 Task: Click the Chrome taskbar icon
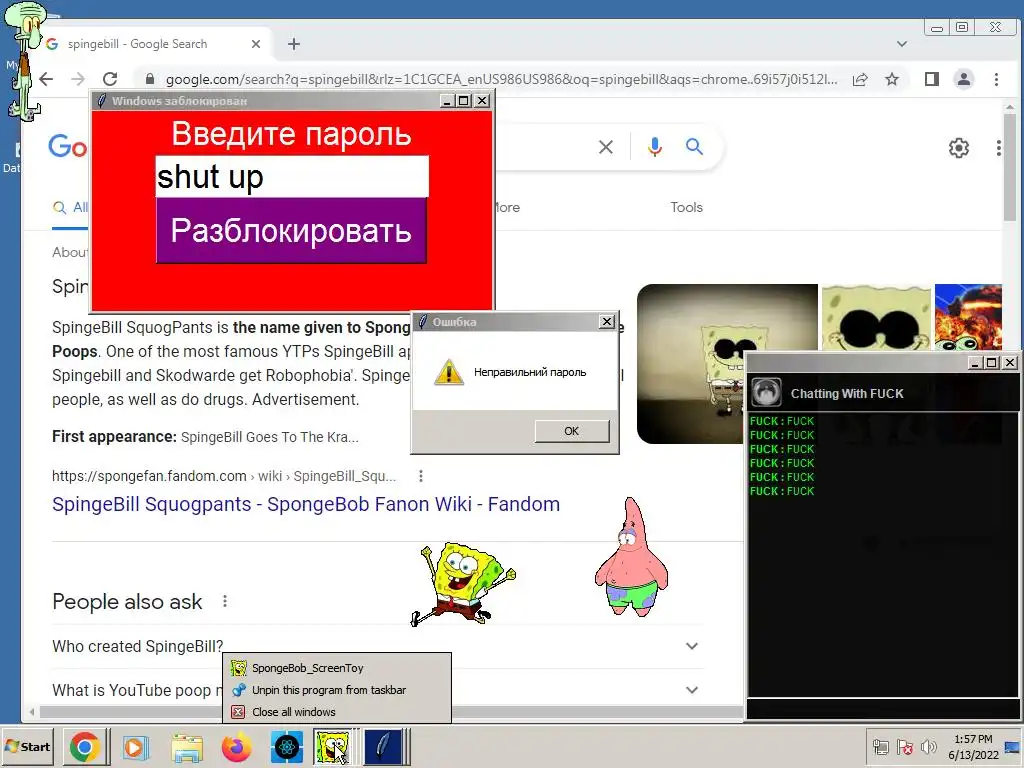point(84,746)
